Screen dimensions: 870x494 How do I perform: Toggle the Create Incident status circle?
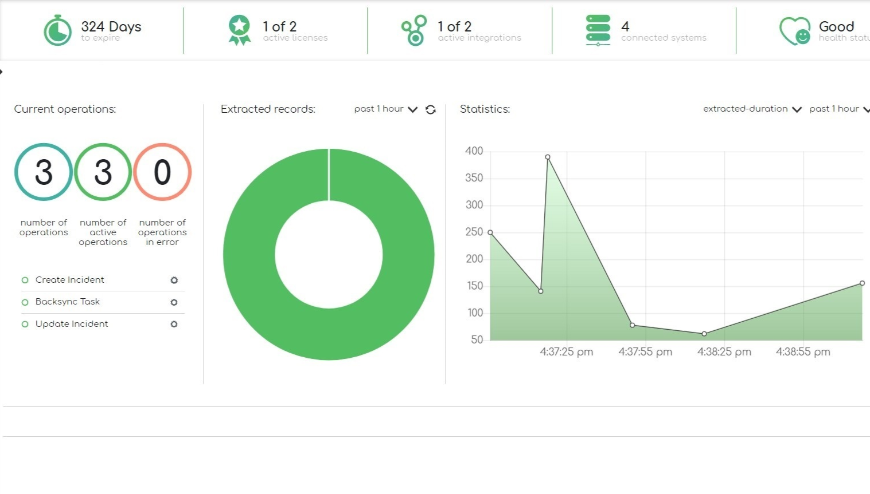coord(25,280)
